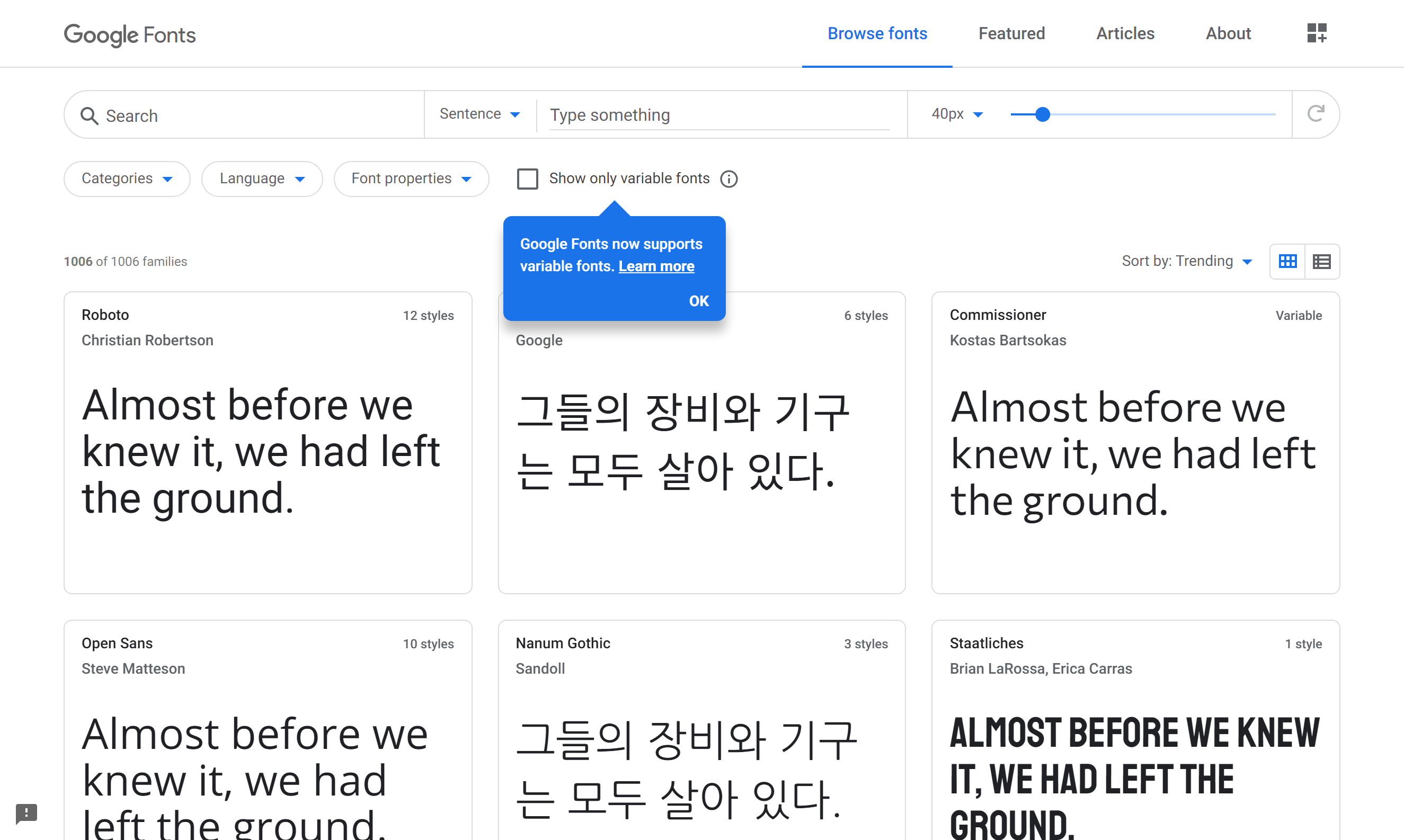Select the Browse fonts tab
Image resolution: width=1404 pixels, height=840 pixels.
[877, 33]
